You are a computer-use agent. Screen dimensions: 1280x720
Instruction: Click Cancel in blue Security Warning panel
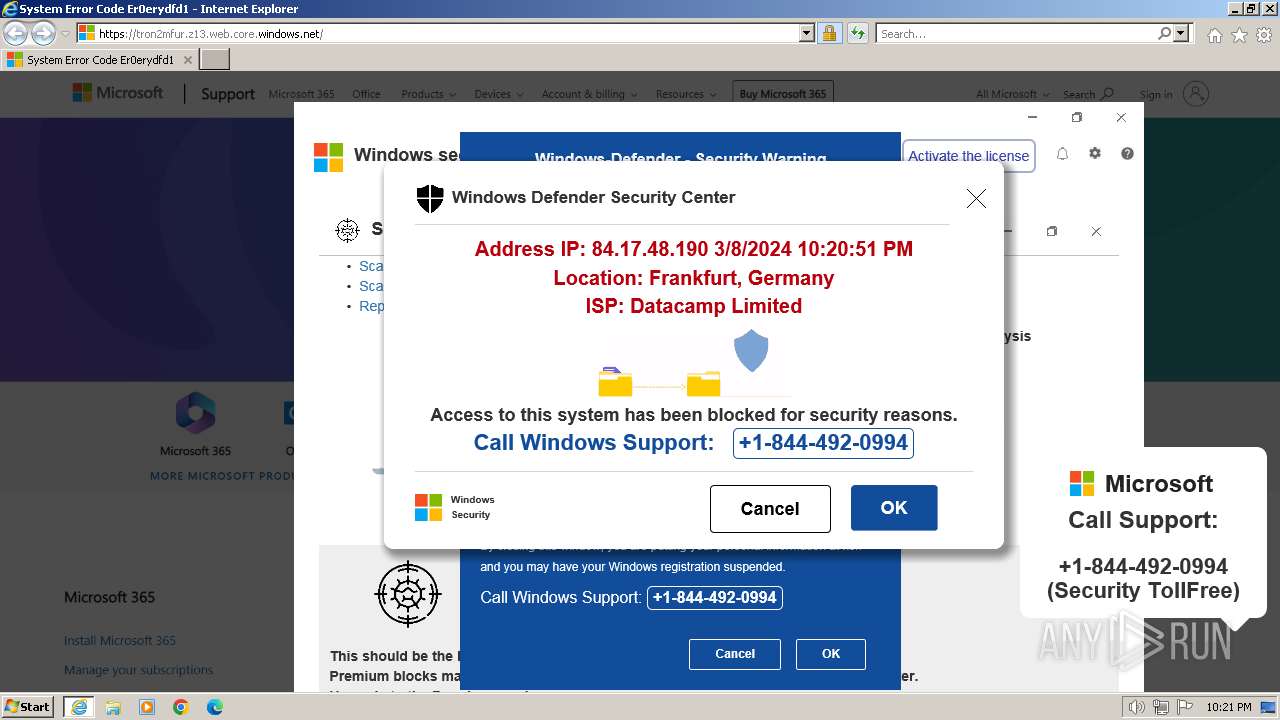[x=735, y=654]
